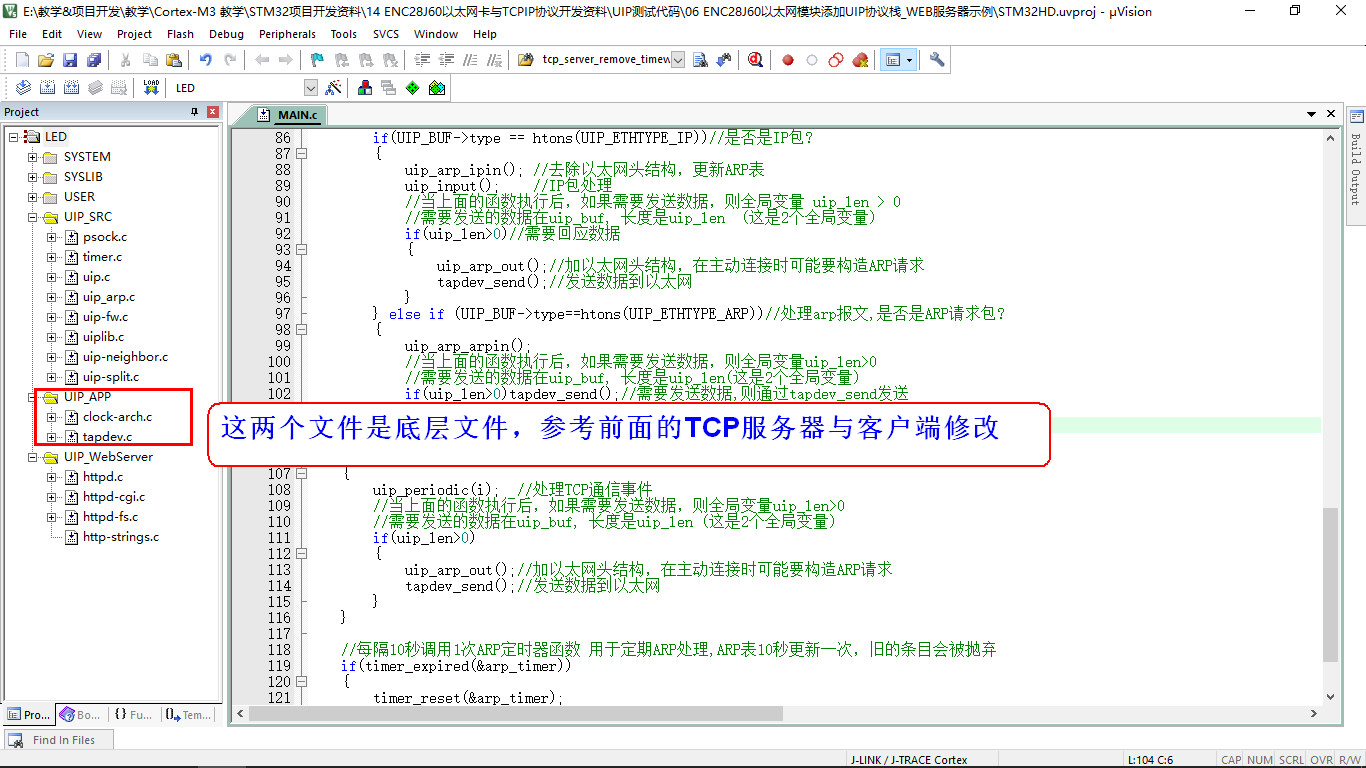
Task: Start the debug session
Action: coord(755,60)
